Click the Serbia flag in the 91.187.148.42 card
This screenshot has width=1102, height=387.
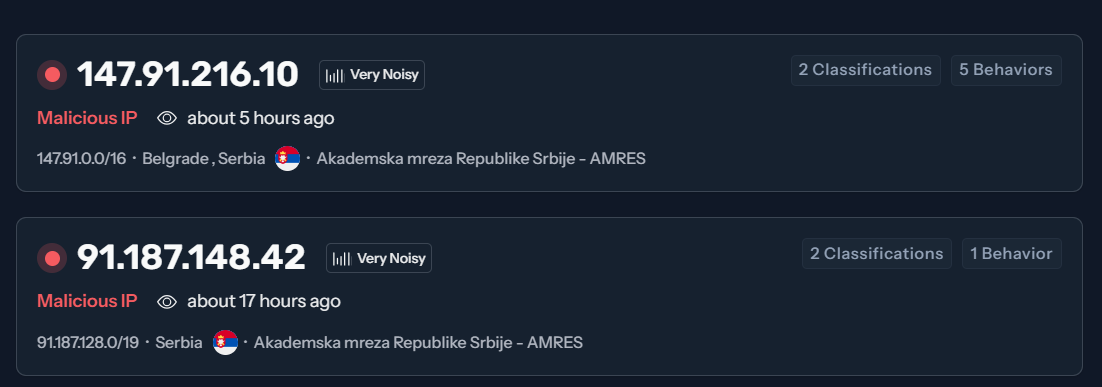[225, 342]
